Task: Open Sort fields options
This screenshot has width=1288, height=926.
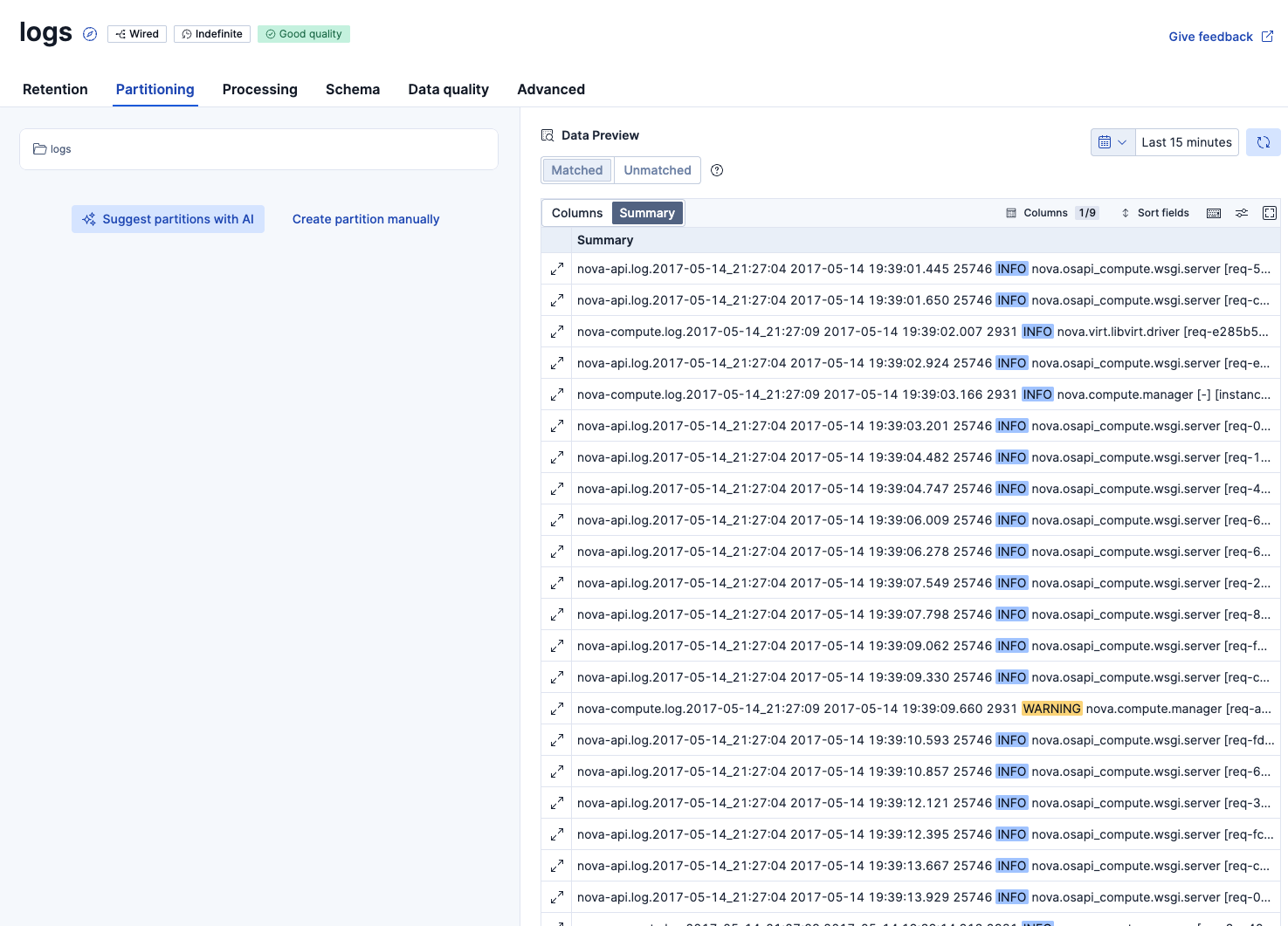Action: point(1155,213)
